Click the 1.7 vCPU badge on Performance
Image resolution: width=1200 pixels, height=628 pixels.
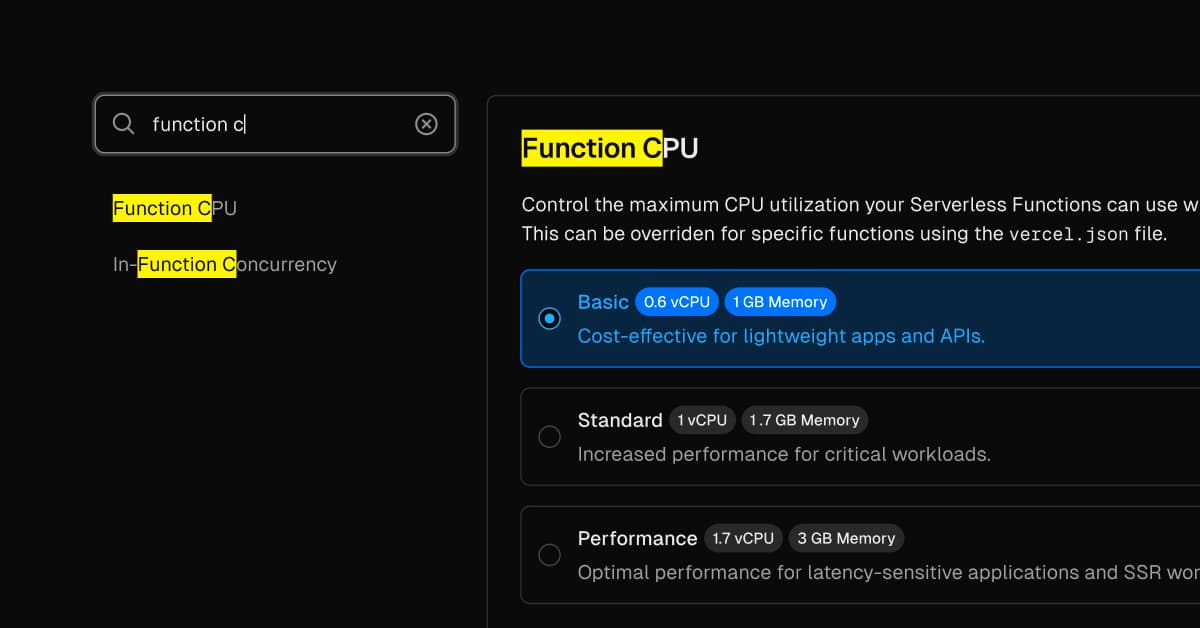[x=743, y=538]
